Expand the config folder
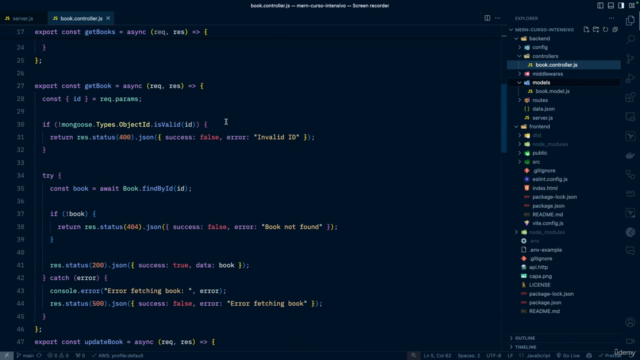The height and width of the screenshot is (360, 640). (x=540, y=47)
